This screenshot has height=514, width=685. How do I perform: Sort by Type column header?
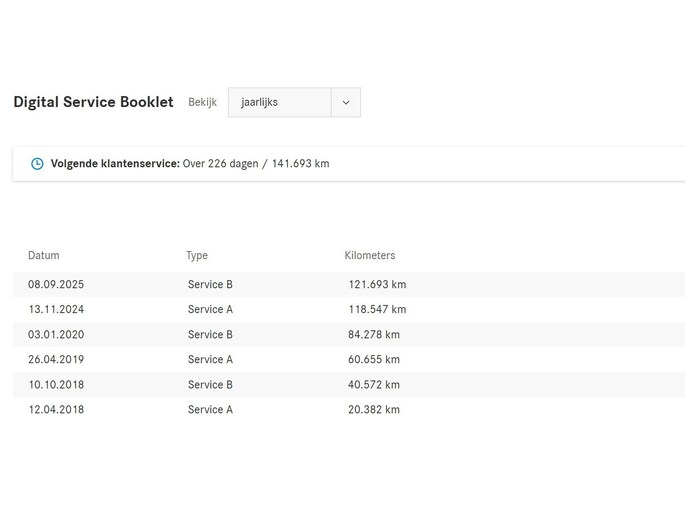click(197, 255)
